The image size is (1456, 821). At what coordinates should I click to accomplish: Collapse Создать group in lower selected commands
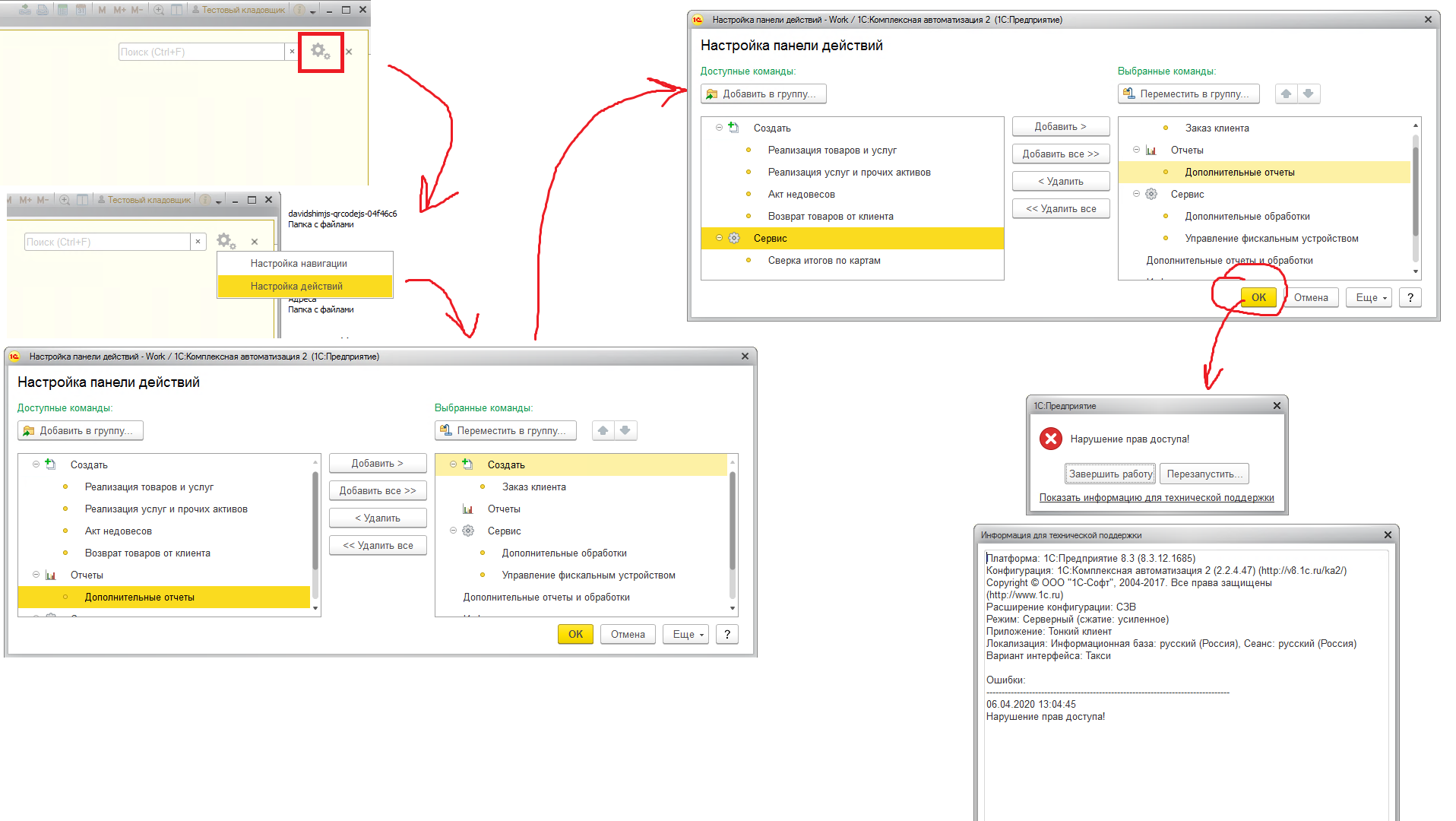click(453, 464)
